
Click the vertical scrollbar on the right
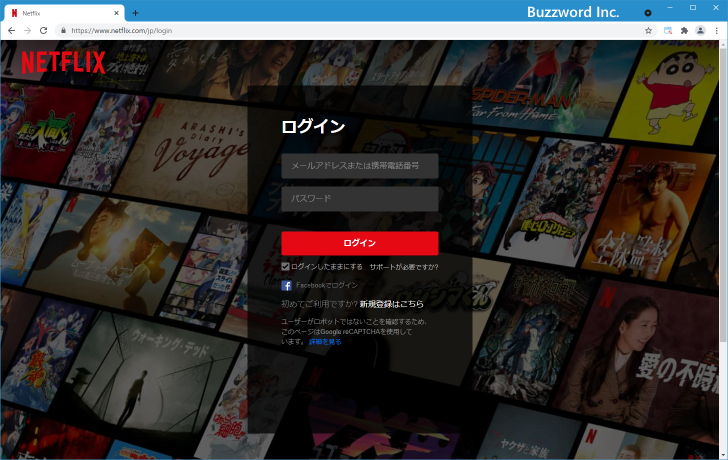(x=723, y=195)
